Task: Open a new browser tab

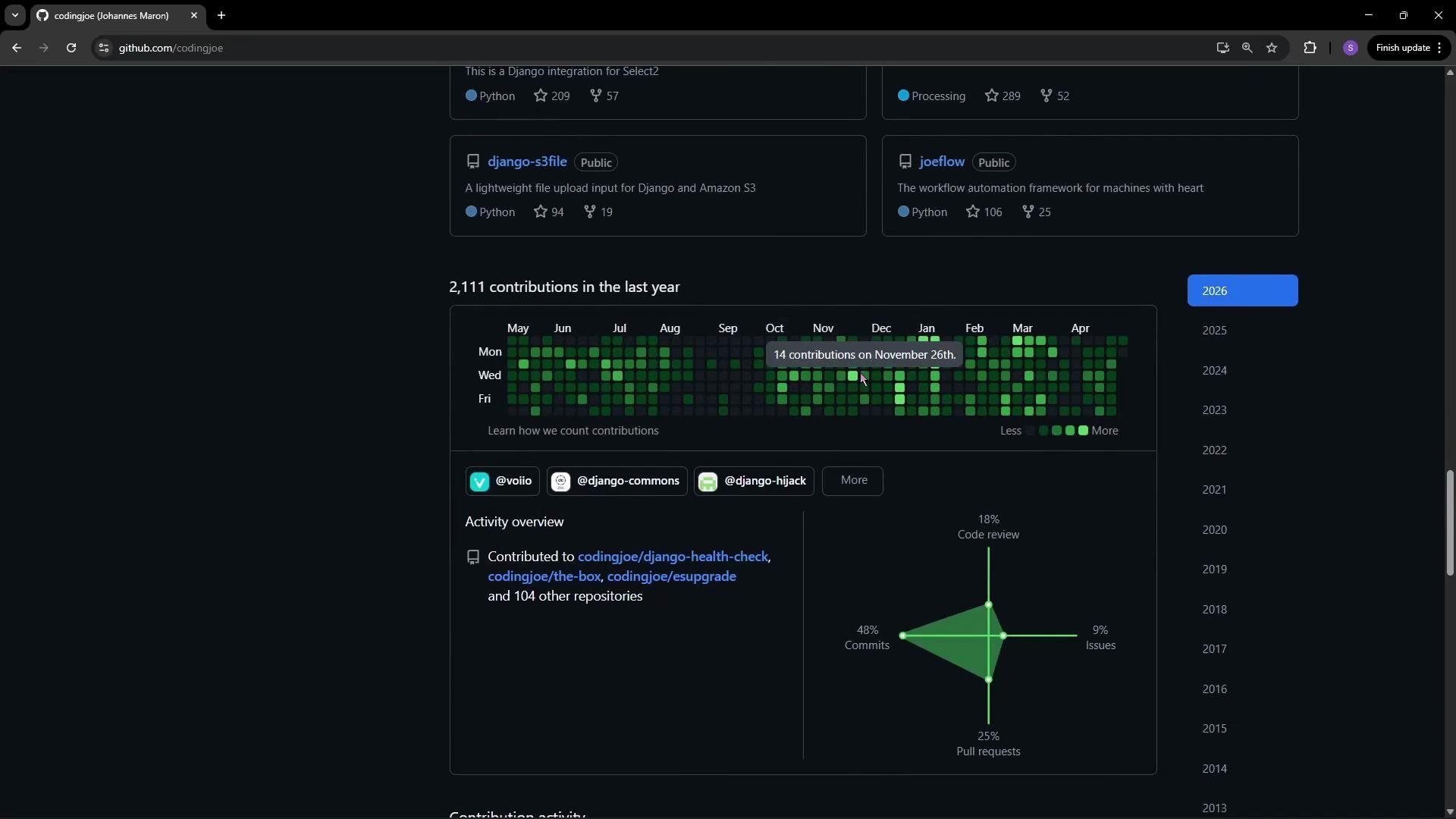Action: pyautogui.click(x=221, y=15)
